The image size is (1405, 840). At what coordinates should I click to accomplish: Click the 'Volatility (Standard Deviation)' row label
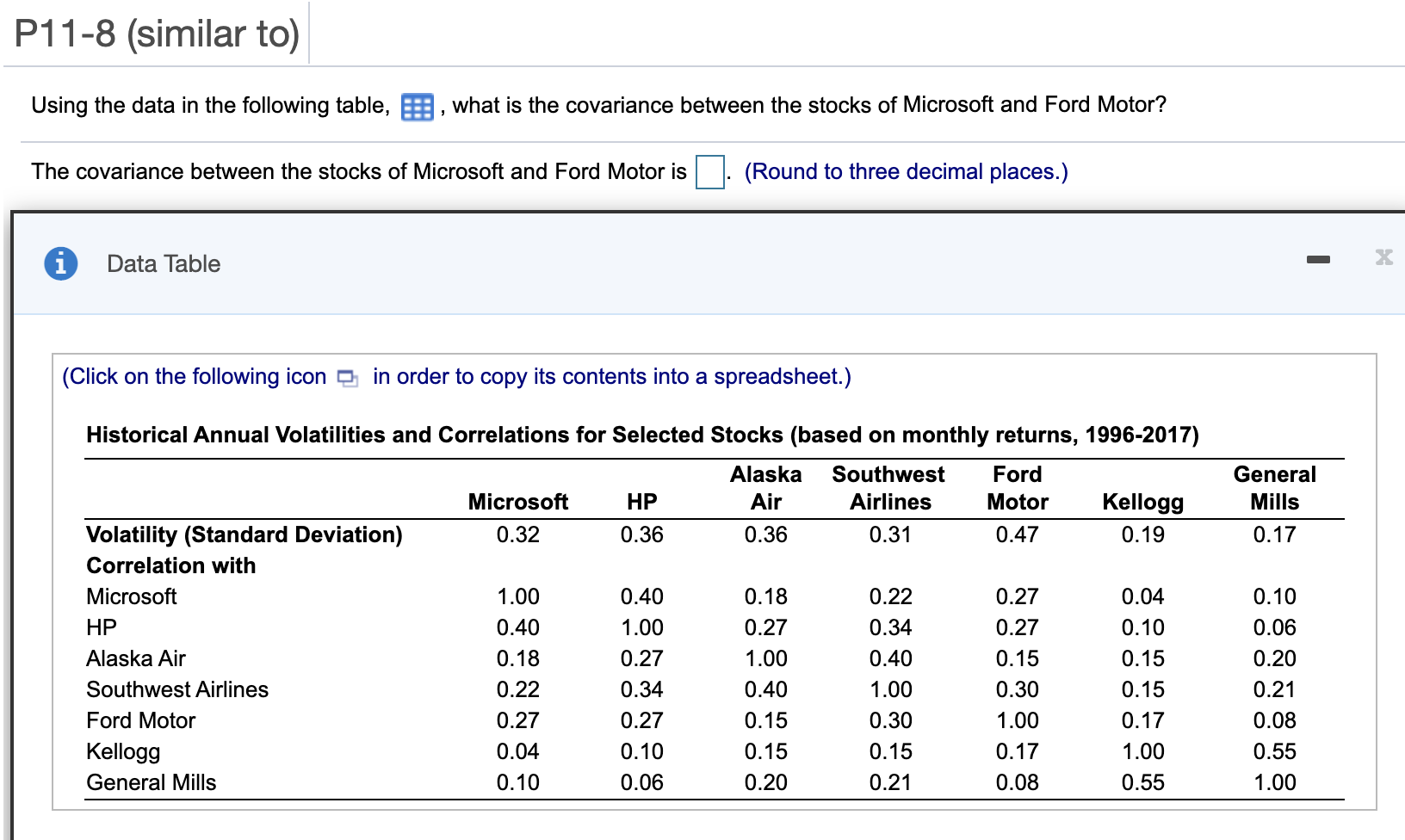[244, 534]
